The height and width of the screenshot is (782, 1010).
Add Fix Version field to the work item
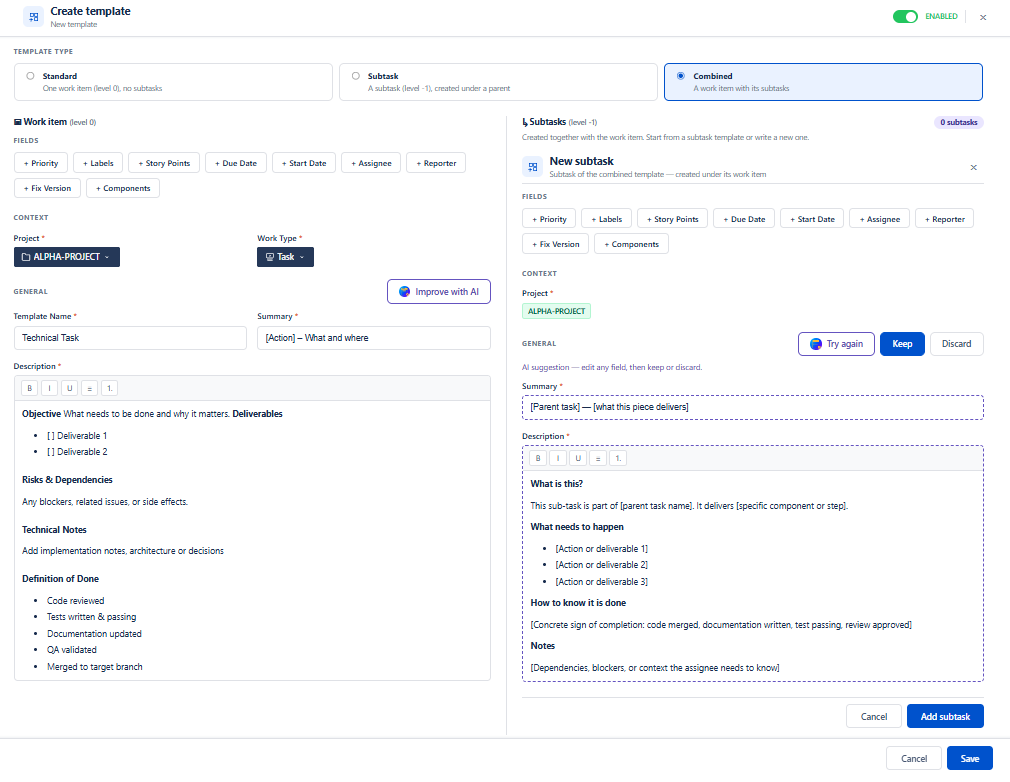tap(47, 188)
